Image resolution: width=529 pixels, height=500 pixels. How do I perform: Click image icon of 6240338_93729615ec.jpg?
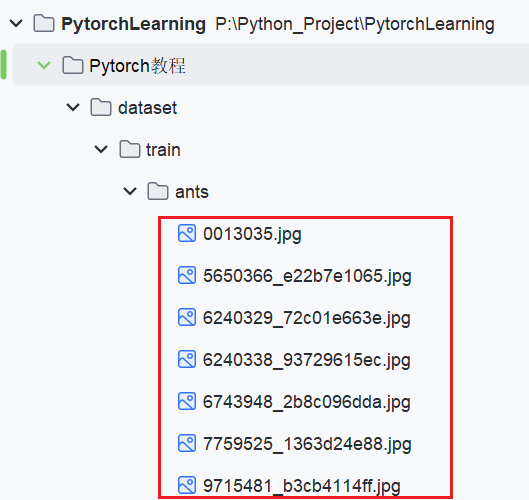(x=187, y=359)
